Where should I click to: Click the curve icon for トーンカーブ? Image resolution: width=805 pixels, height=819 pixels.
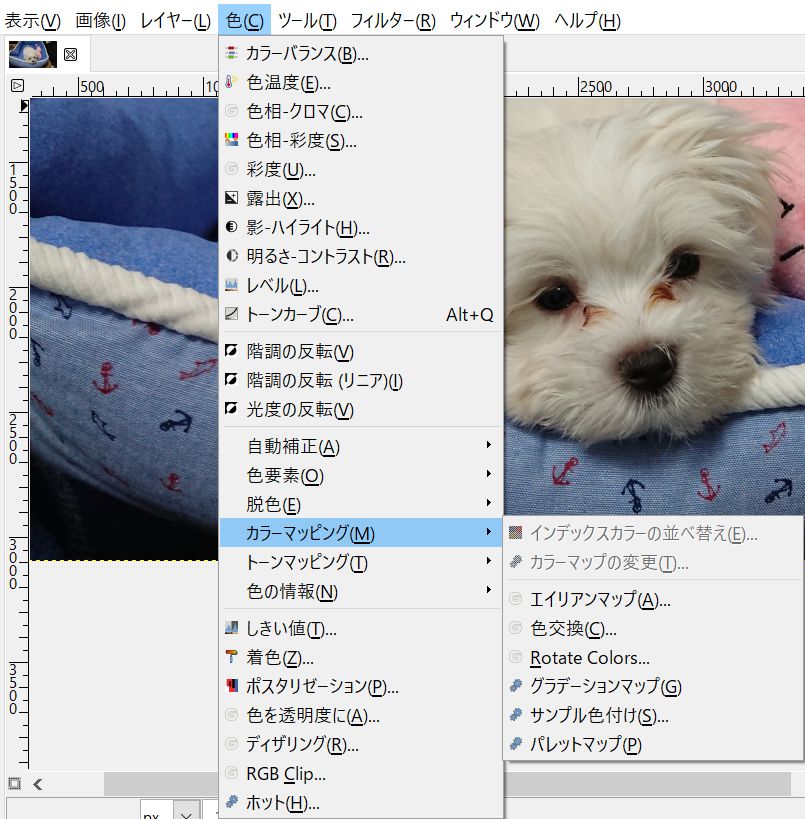(x=231, y=314)
